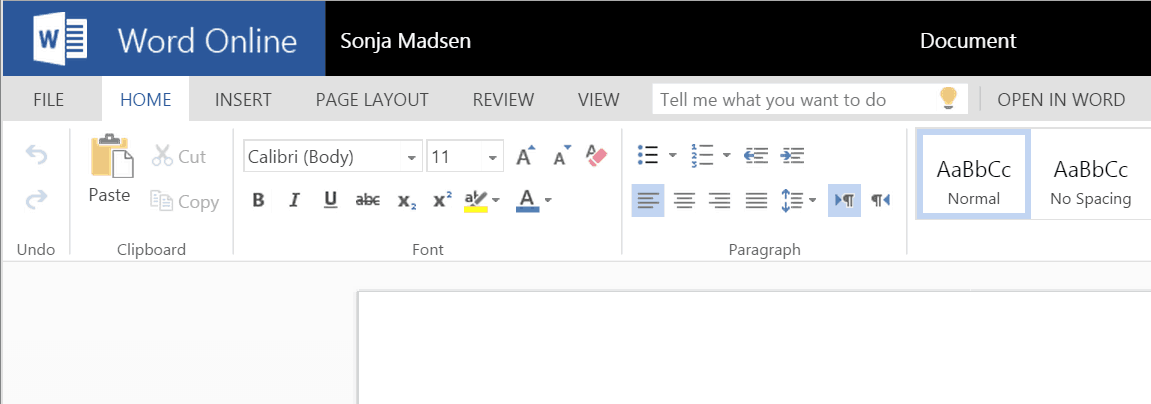This screenshot has width=1151, height=404.
Task: Apply the yellow text highlight color
Action: [x=476, y=201]
